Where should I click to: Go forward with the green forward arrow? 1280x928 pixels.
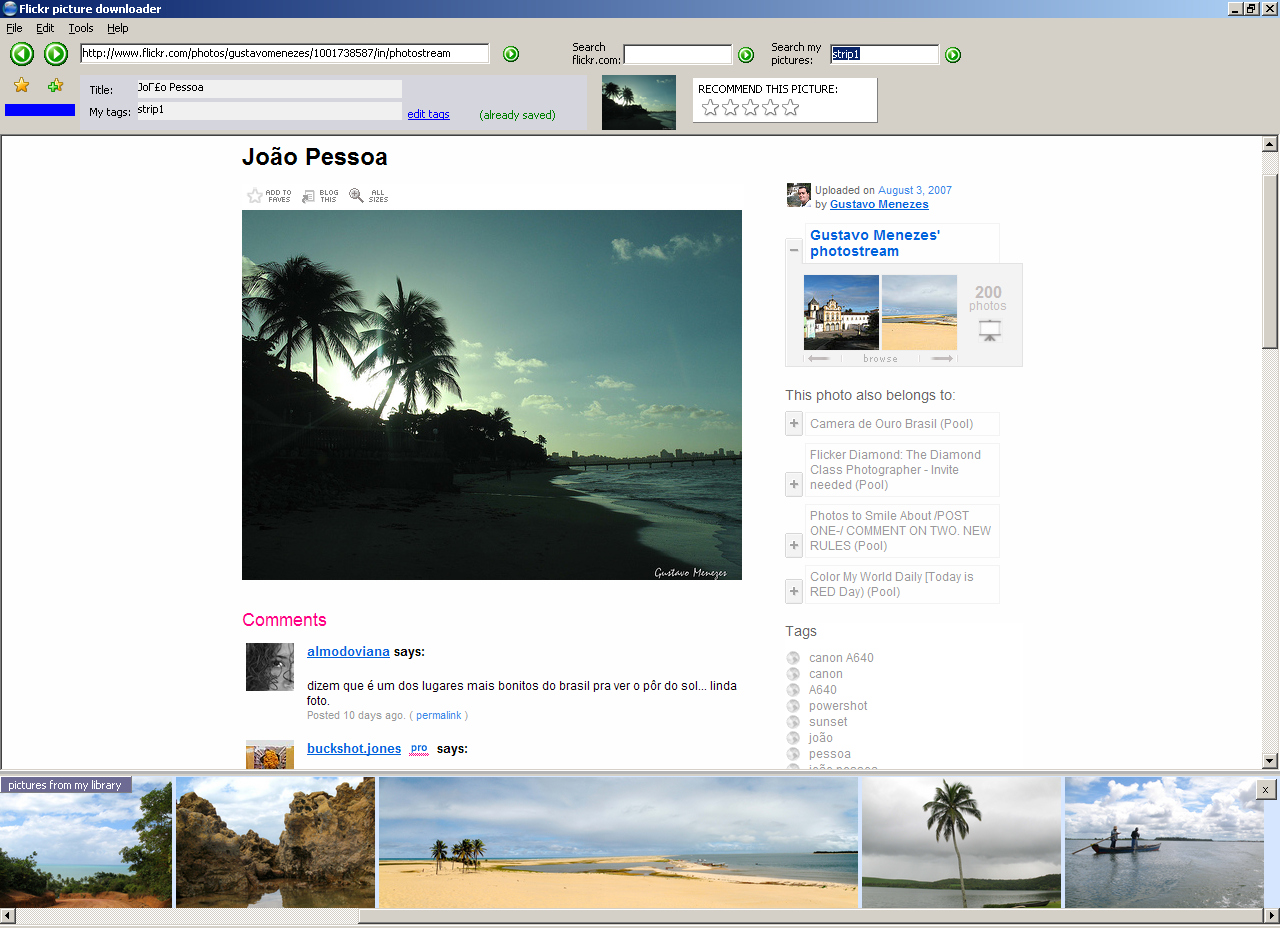pyautogui.click(x=56, y=54)
